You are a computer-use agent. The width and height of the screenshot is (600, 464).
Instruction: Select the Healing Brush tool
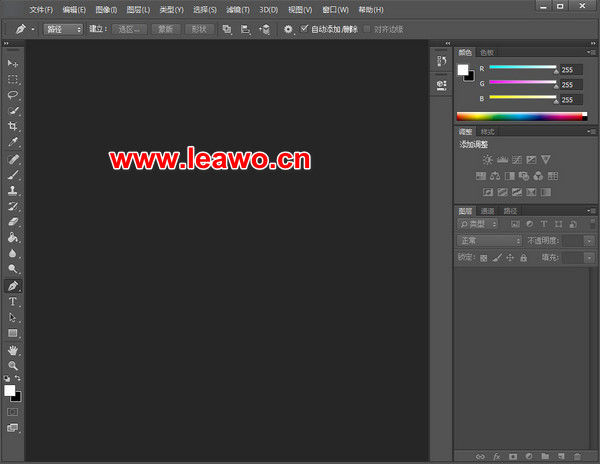[x=13, y=159]
